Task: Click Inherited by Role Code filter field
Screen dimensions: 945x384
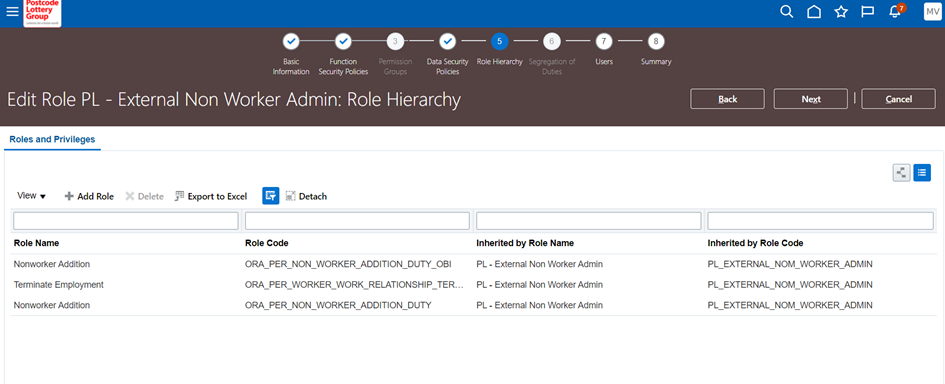Action: click(x=820, y=221)
